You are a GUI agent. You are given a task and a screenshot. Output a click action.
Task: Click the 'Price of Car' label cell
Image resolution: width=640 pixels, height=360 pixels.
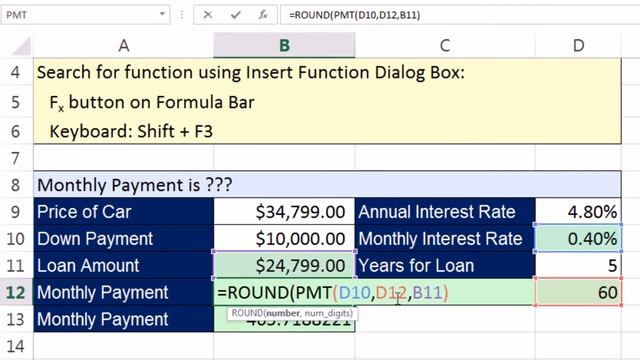click(124, 212)
